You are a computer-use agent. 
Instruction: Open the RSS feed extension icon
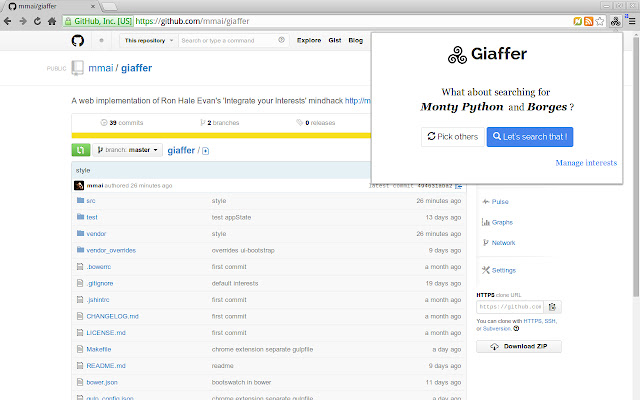point(588,21)
